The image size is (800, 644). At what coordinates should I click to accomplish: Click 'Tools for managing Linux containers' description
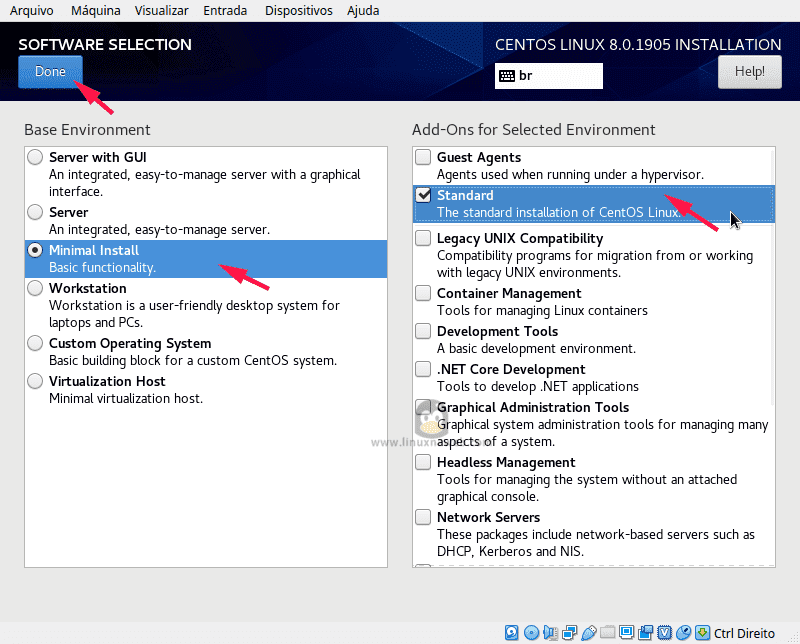(x=542, y=310)
